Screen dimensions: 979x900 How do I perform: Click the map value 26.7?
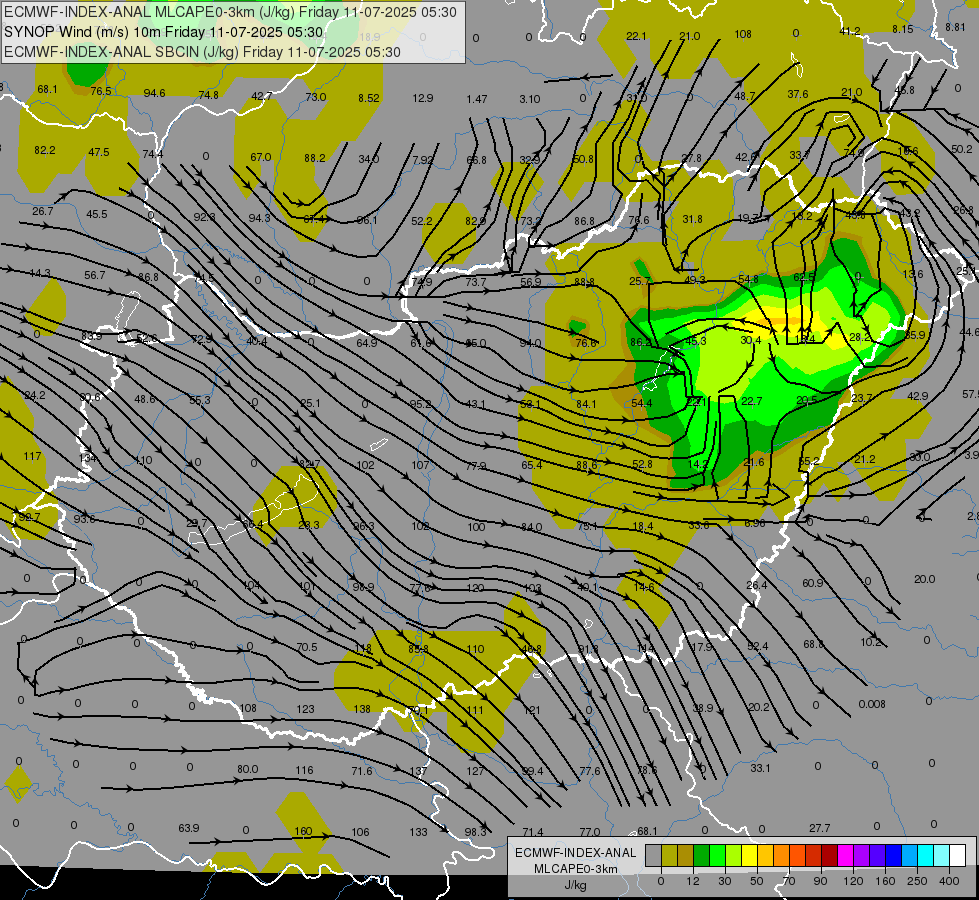42,211
